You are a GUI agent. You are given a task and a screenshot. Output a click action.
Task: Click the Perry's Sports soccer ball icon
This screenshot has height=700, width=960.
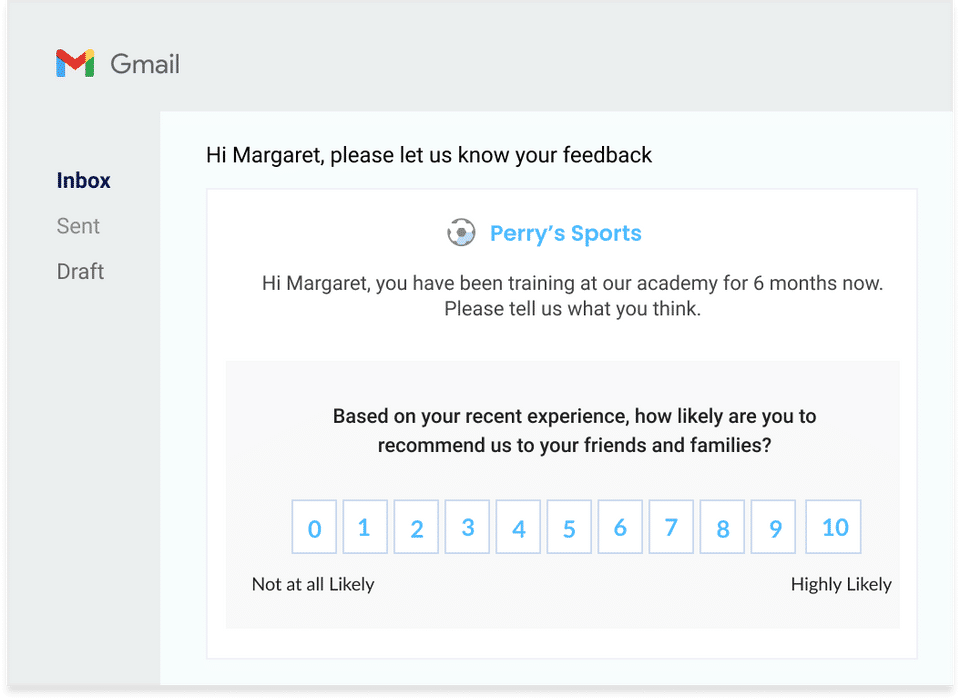point(461,233)
